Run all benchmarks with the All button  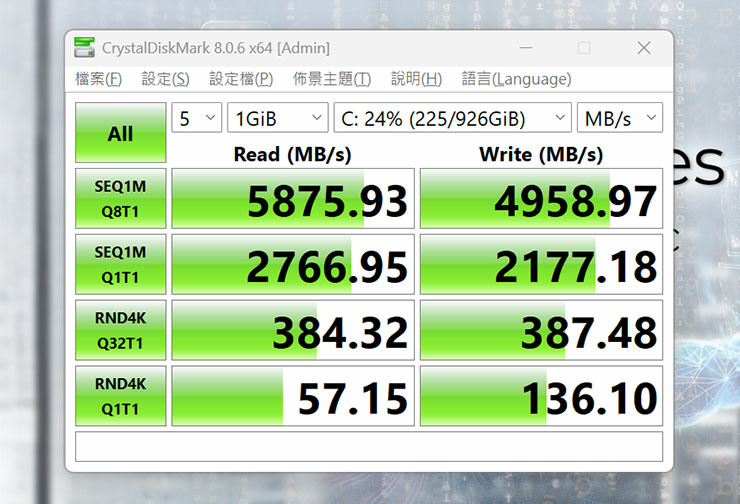point(120,133)
